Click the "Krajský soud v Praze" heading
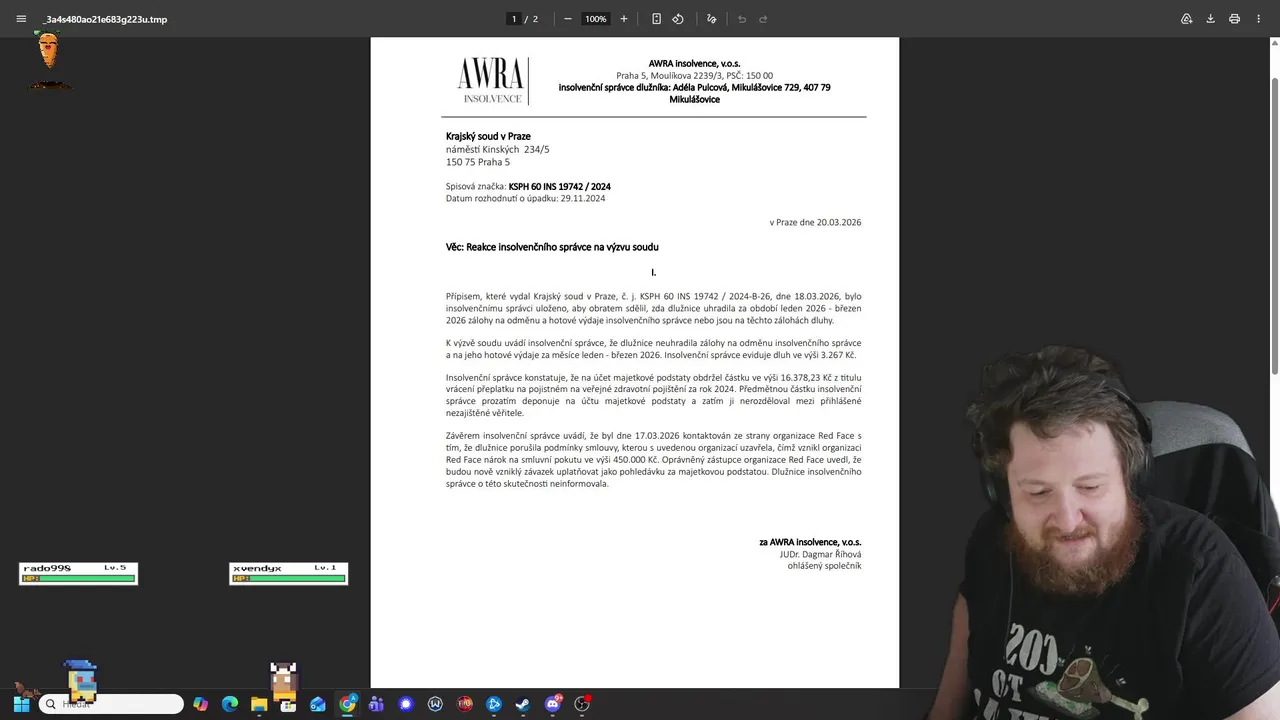The image size is (1280, 720). 488,136
